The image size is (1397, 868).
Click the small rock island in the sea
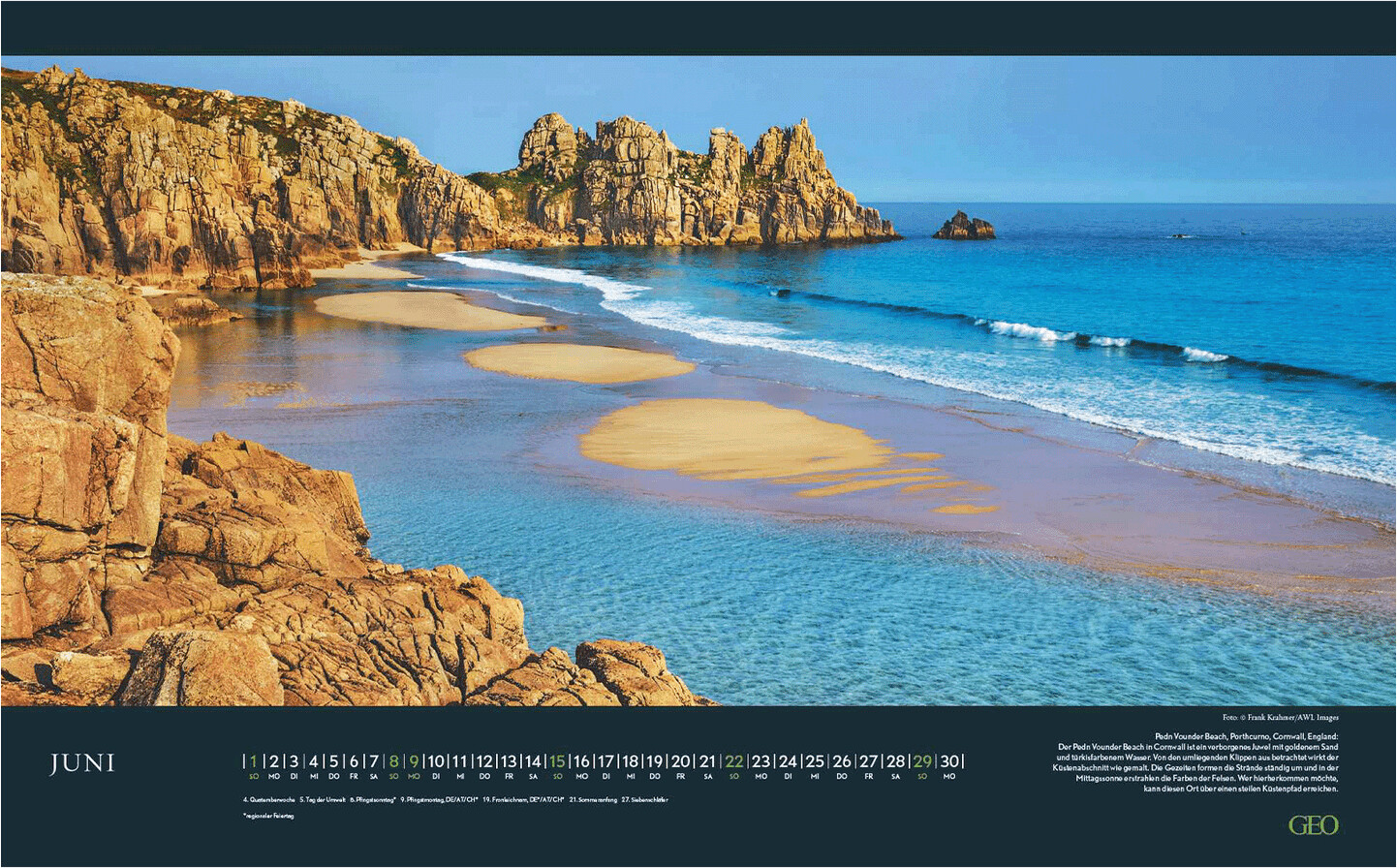[x=963, y=227]
